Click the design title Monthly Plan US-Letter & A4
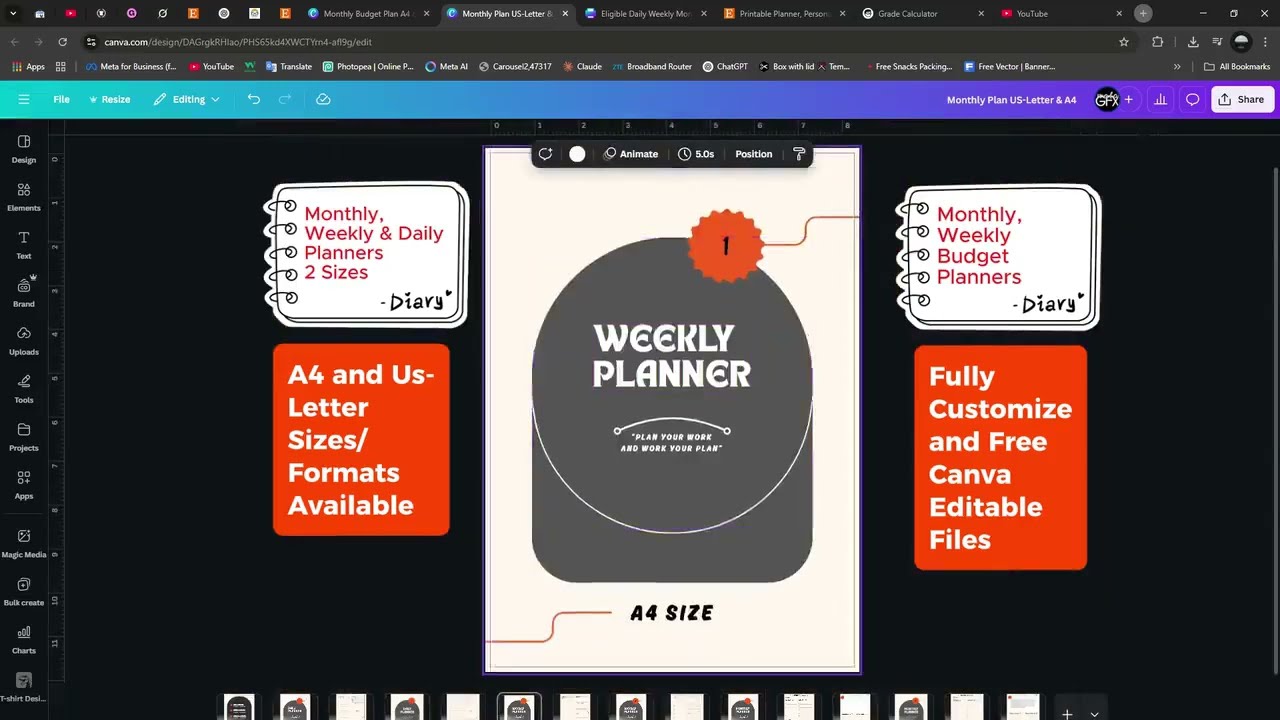1280x720 pixels. (1011, 99)
